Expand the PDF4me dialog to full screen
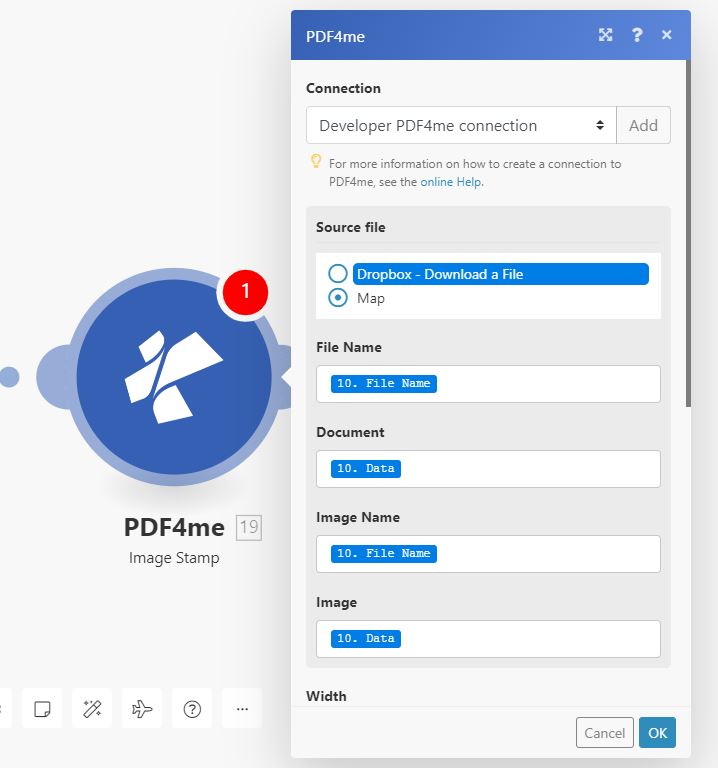718x768 pixels. (605, 35)
